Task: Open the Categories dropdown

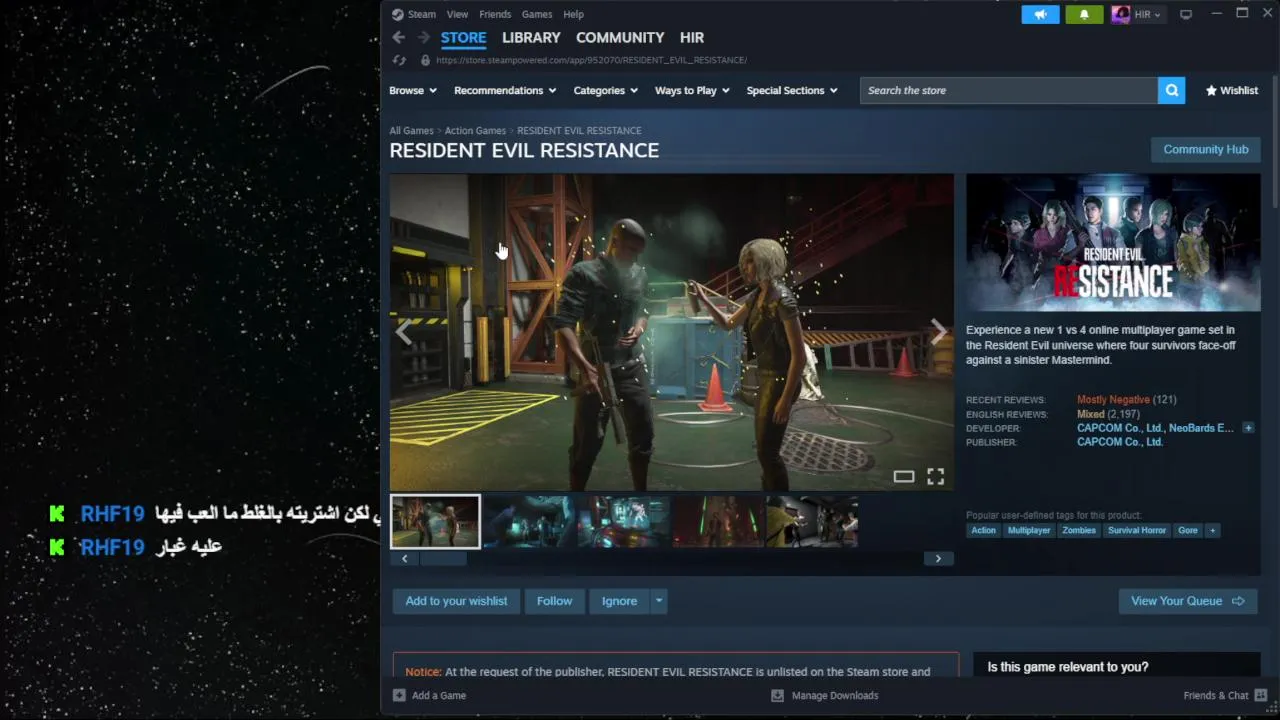Action: 606,90
